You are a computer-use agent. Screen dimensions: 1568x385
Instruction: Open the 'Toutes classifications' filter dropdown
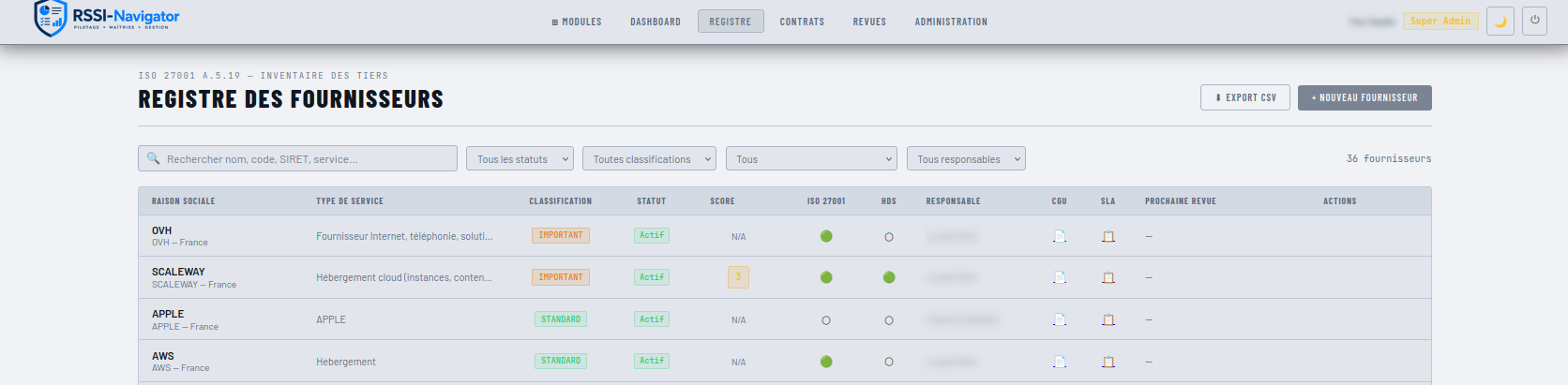click(x=649, y=158)
